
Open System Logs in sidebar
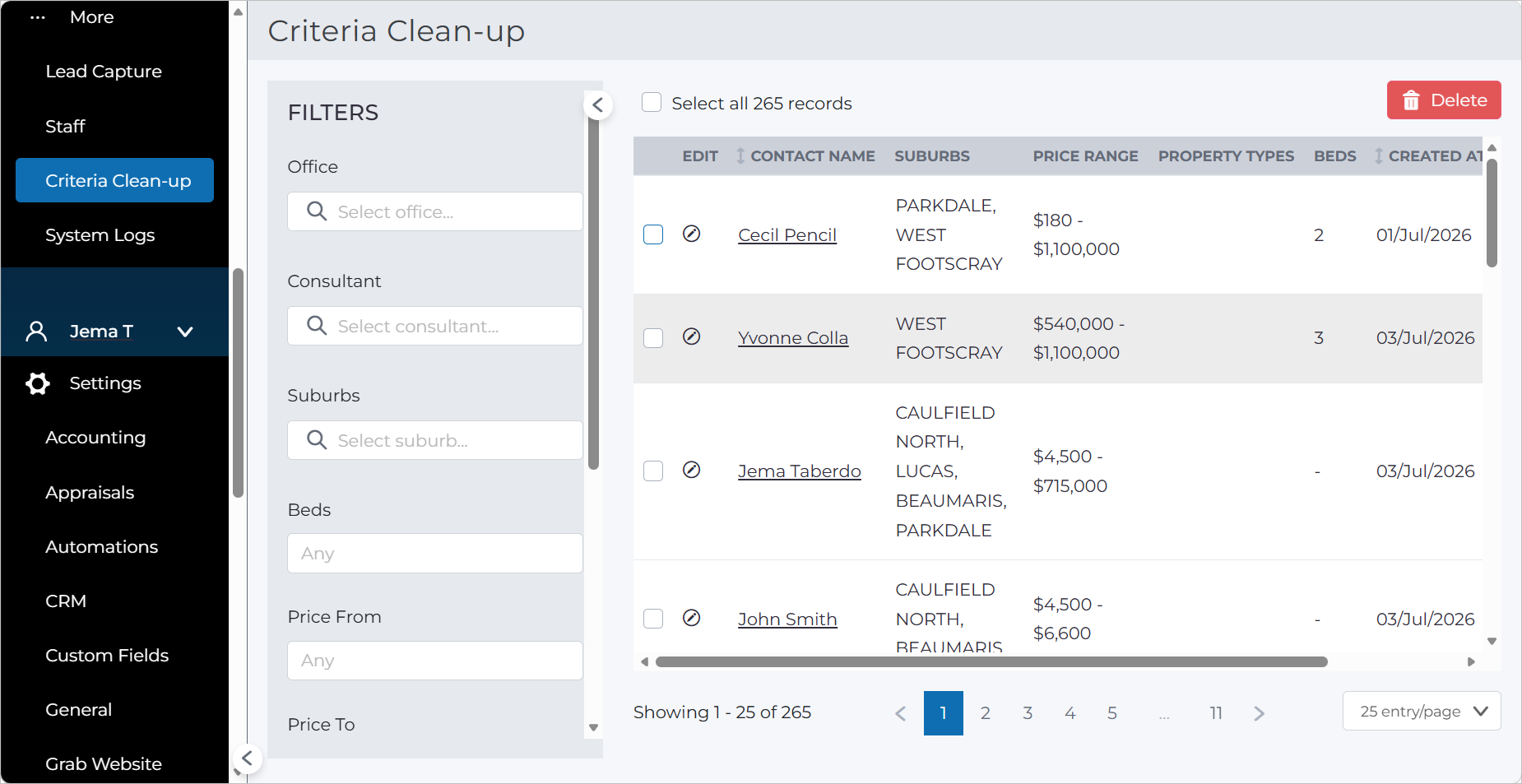pos(100,235)
